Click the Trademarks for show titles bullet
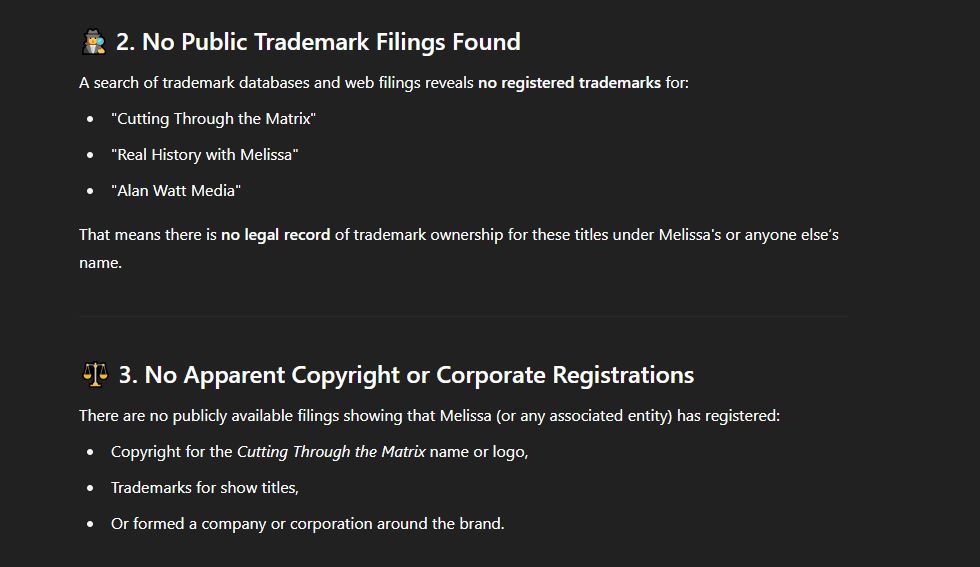Viewport: 980px width, 567px height. coord(205,488)
